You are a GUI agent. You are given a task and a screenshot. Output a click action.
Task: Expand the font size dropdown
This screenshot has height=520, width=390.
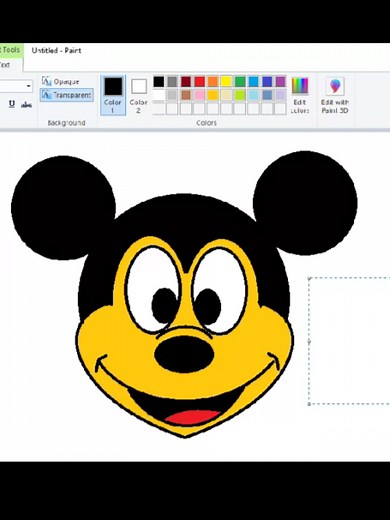[29, 86]
